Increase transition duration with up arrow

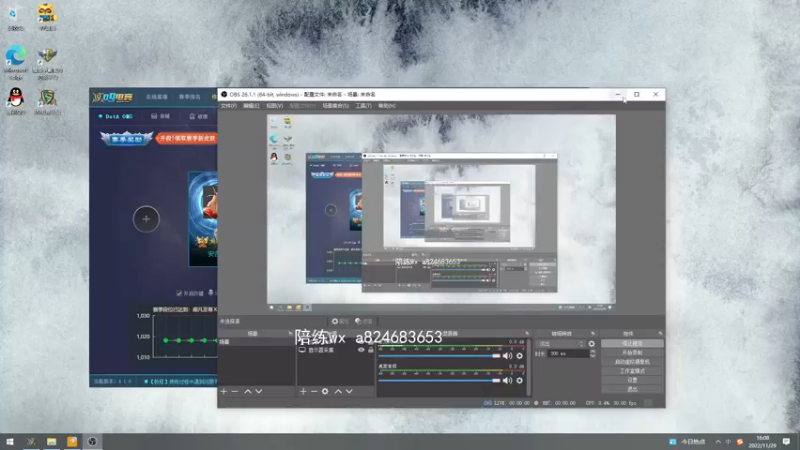point(592,351)
